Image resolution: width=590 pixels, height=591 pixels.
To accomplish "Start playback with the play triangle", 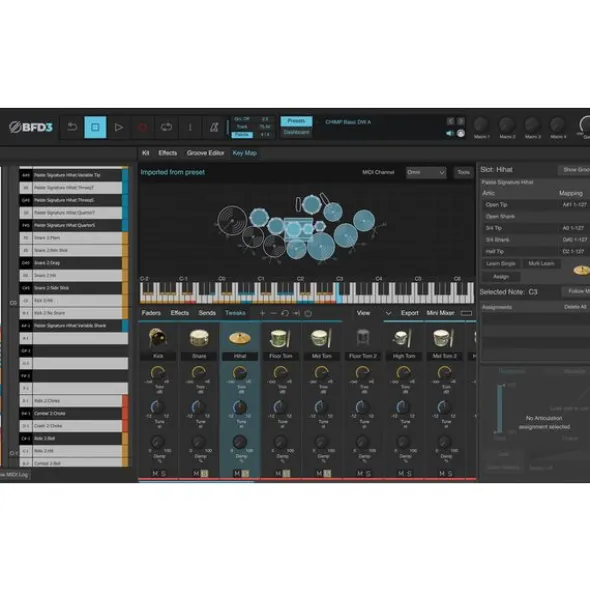I will [119, 127].
